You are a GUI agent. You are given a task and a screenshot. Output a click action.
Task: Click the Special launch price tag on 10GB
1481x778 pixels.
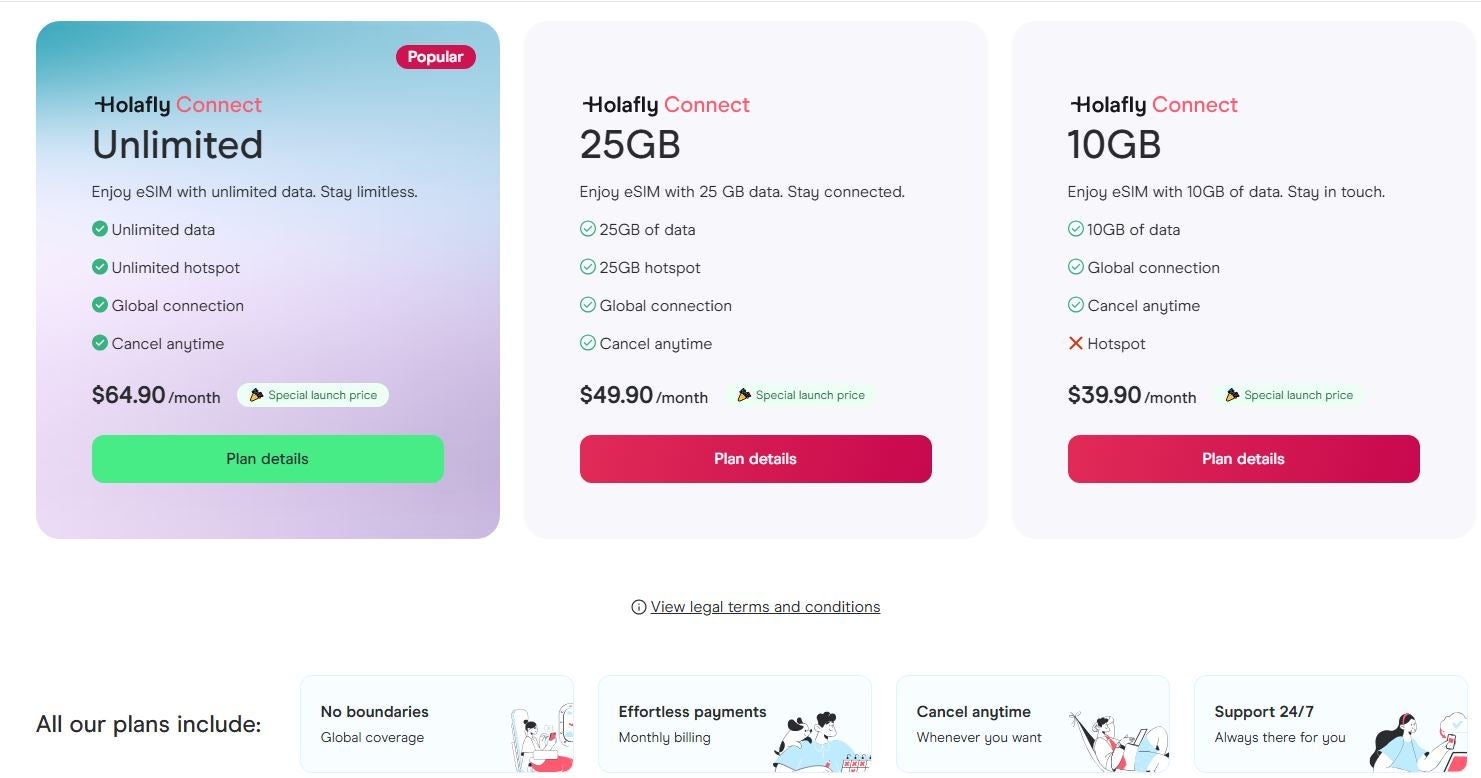(x=1289, y=395)
